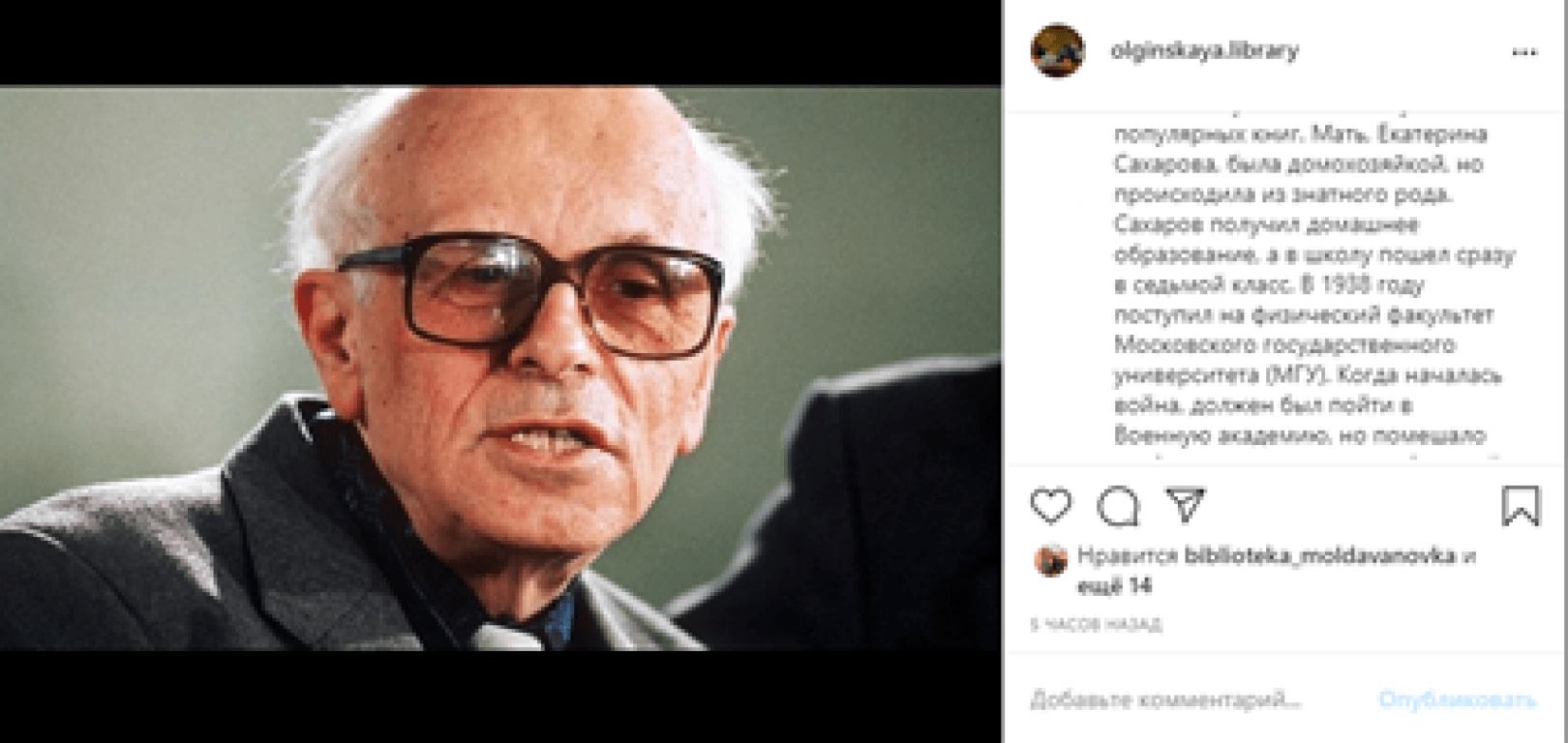This screenshot has width=1568, height=743.
Task: Save post with the bookmark icon
Action: pos(1520,506)
